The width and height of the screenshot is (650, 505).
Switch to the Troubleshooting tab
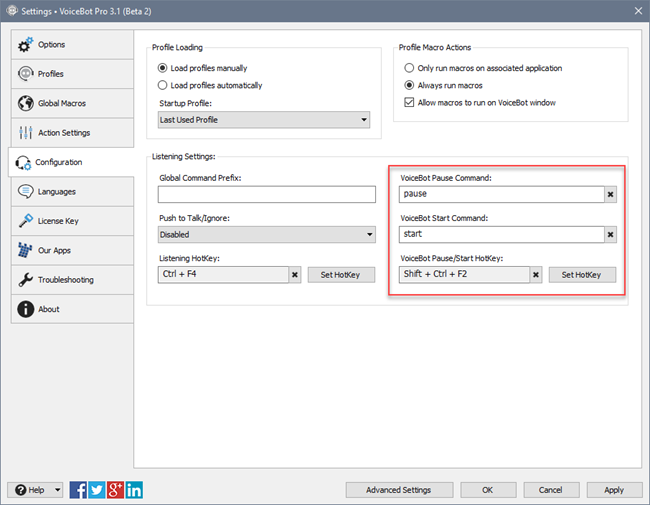(x=72, y=280)
